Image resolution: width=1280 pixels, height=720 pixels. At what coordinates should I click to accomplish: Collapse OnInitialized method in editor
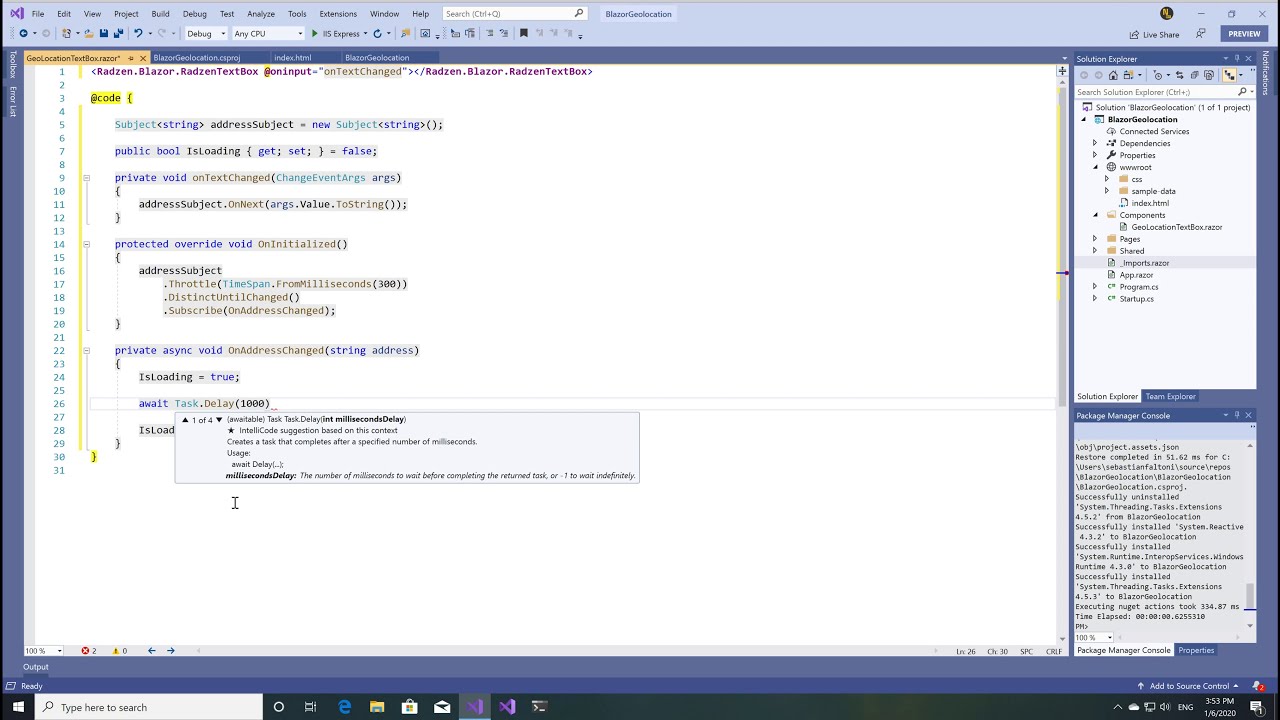coord(86,244)
